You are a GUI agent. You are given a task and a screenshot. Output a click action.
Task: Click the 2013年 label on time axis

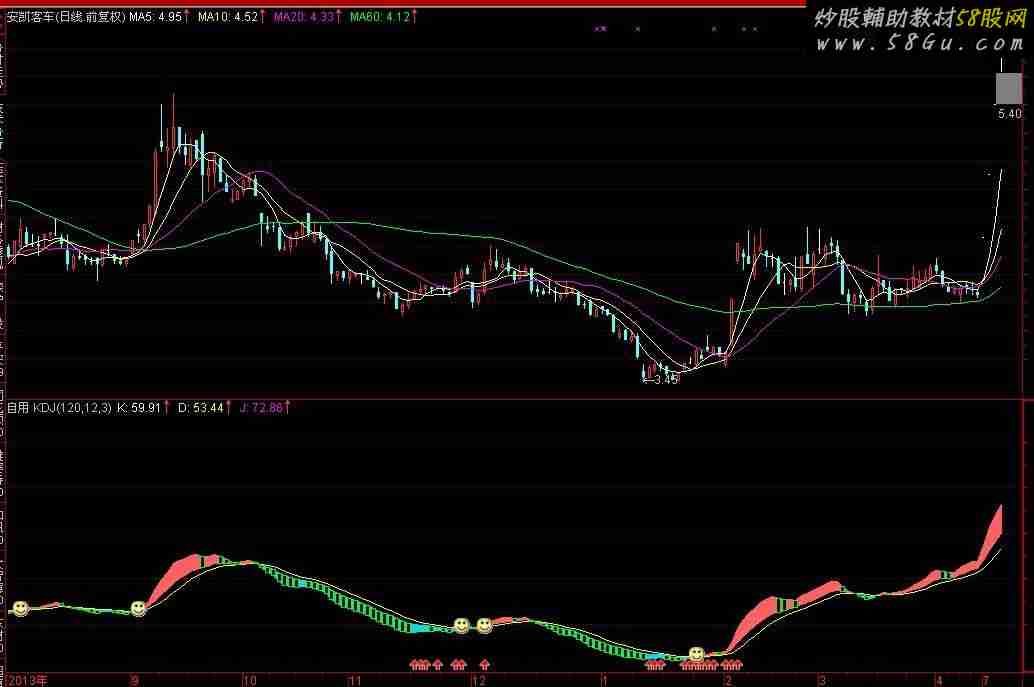[27, 680]
